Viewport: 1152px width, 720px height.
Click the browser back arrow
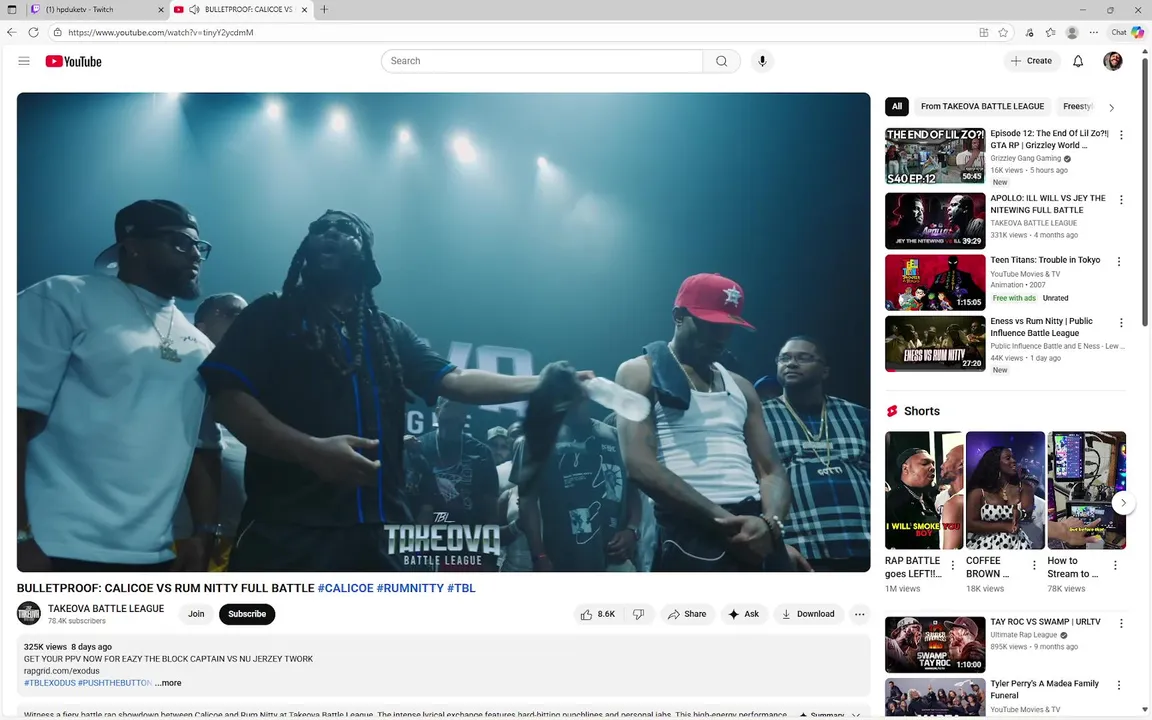tap(12, 32)
